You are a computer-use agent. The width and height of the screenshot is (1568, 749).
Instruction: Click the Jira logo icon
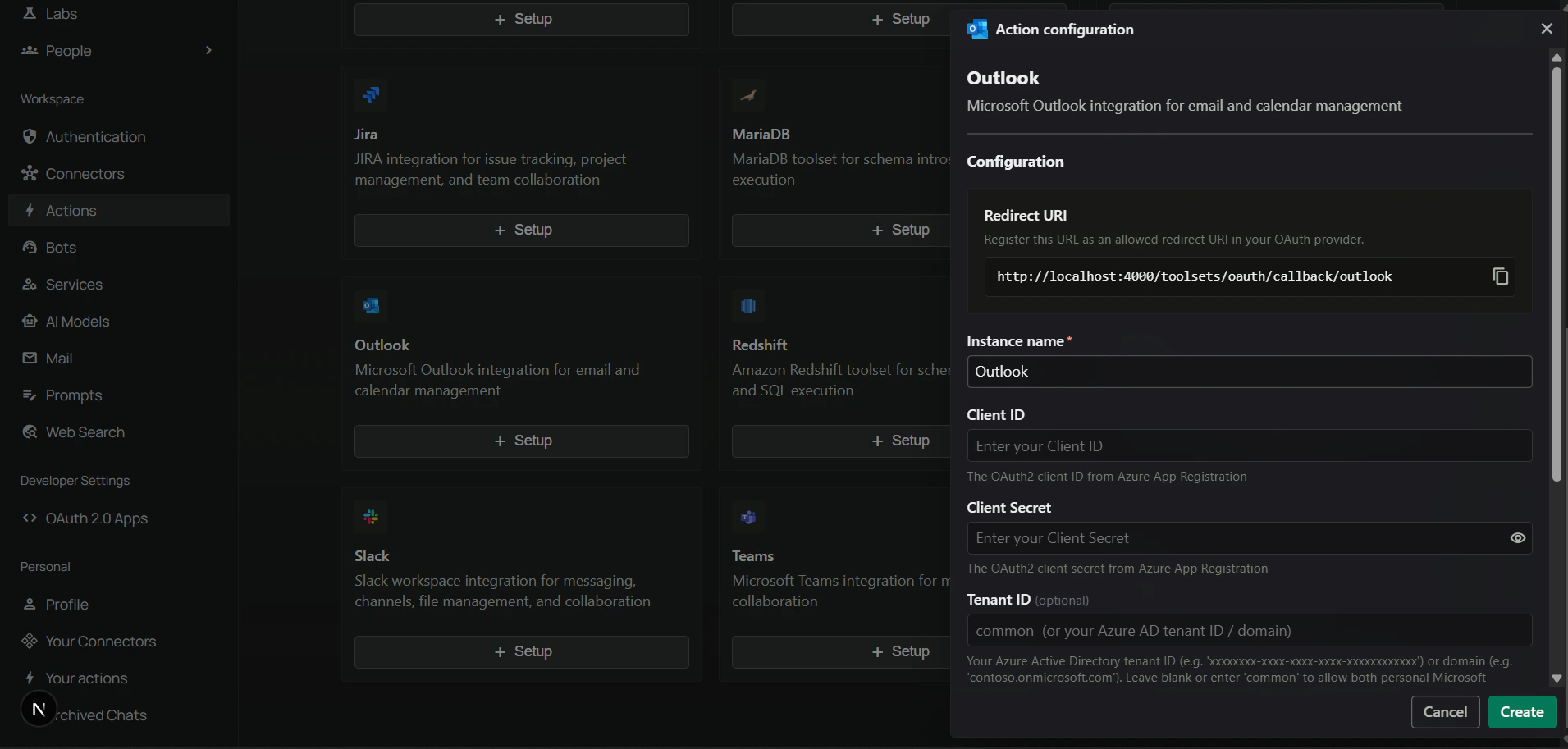(371, 95)
